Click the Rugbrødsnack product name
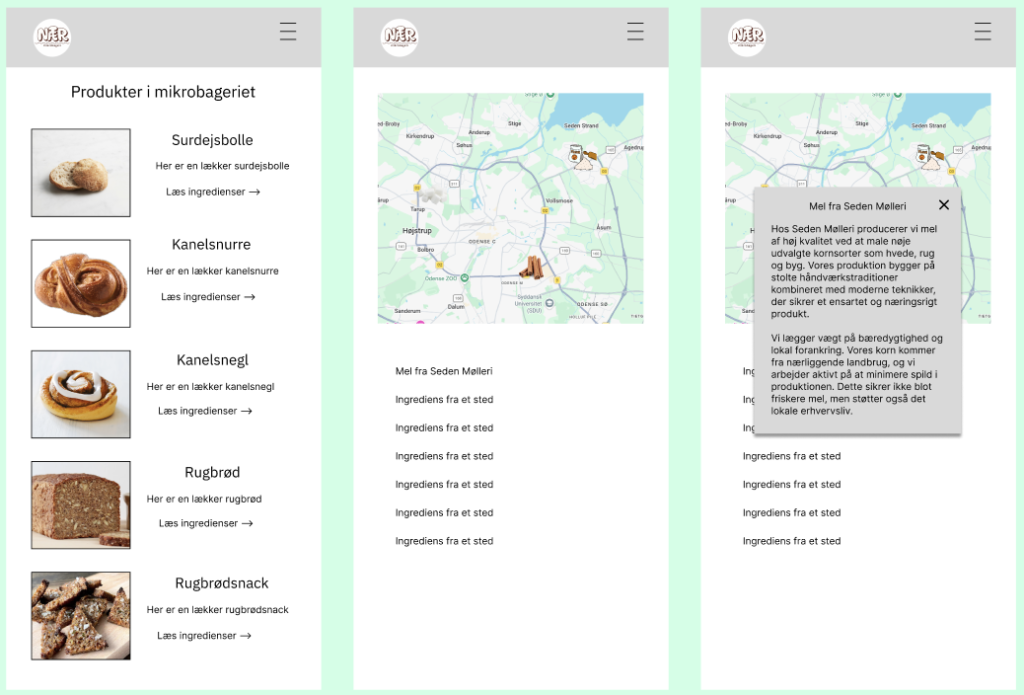This screenshot has height=695, width=1024. [x=221, y=583]
